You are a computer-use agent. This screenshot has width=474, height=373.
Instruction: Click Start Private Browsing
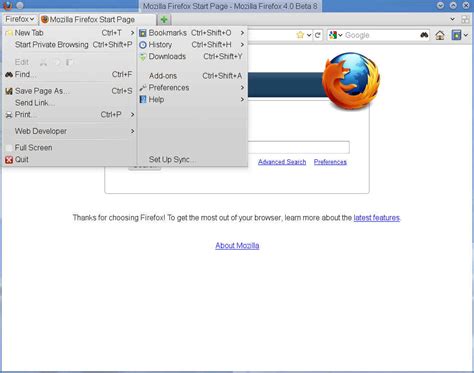[69, 45]
